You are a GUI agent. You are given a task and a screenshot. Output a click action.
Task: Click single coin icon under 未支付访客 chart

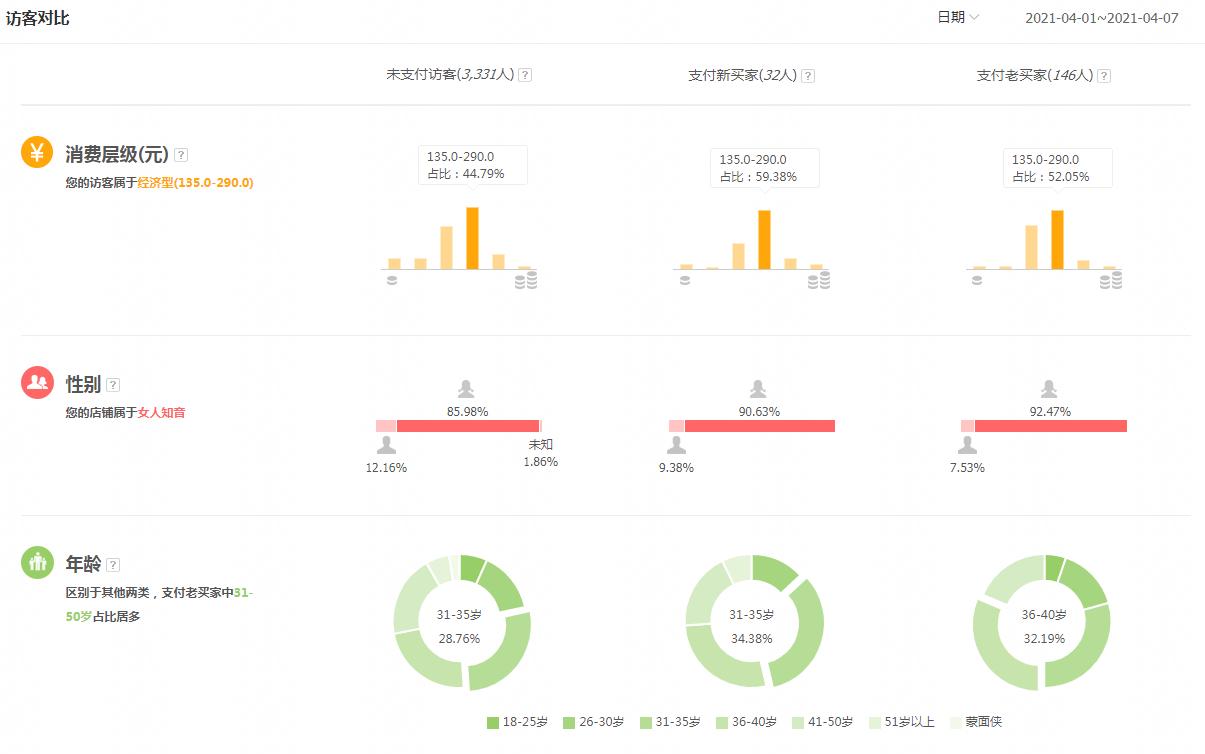[x=391, y=280]
